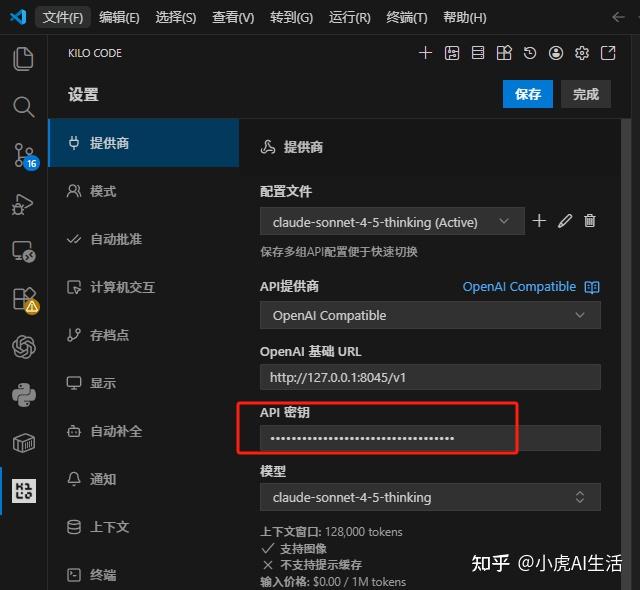Select the 自动补全 settings tab
640x590 pixels.
coord(144,431)
